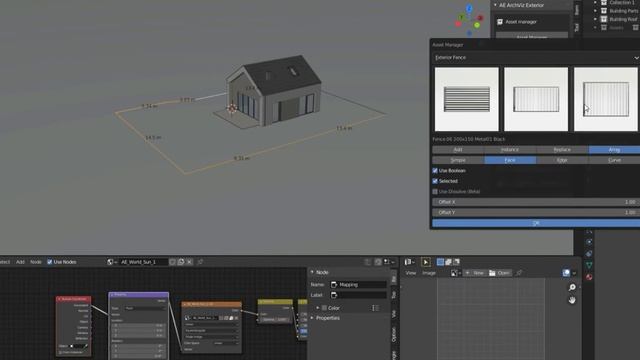Expand the Color subpanel arrow
This screenshot has height=360, width=640.
(x=318, y=308)
